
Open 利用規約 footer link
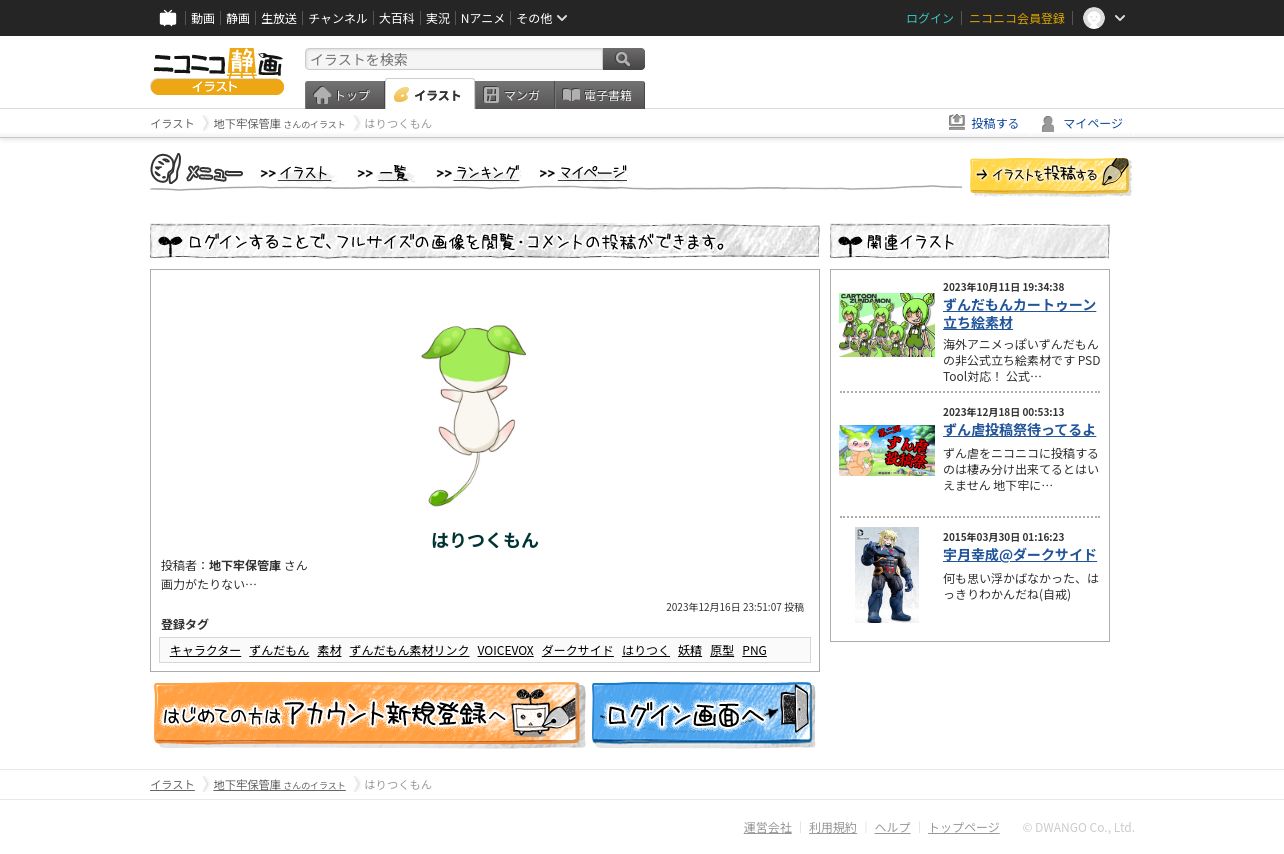(833, 828)
